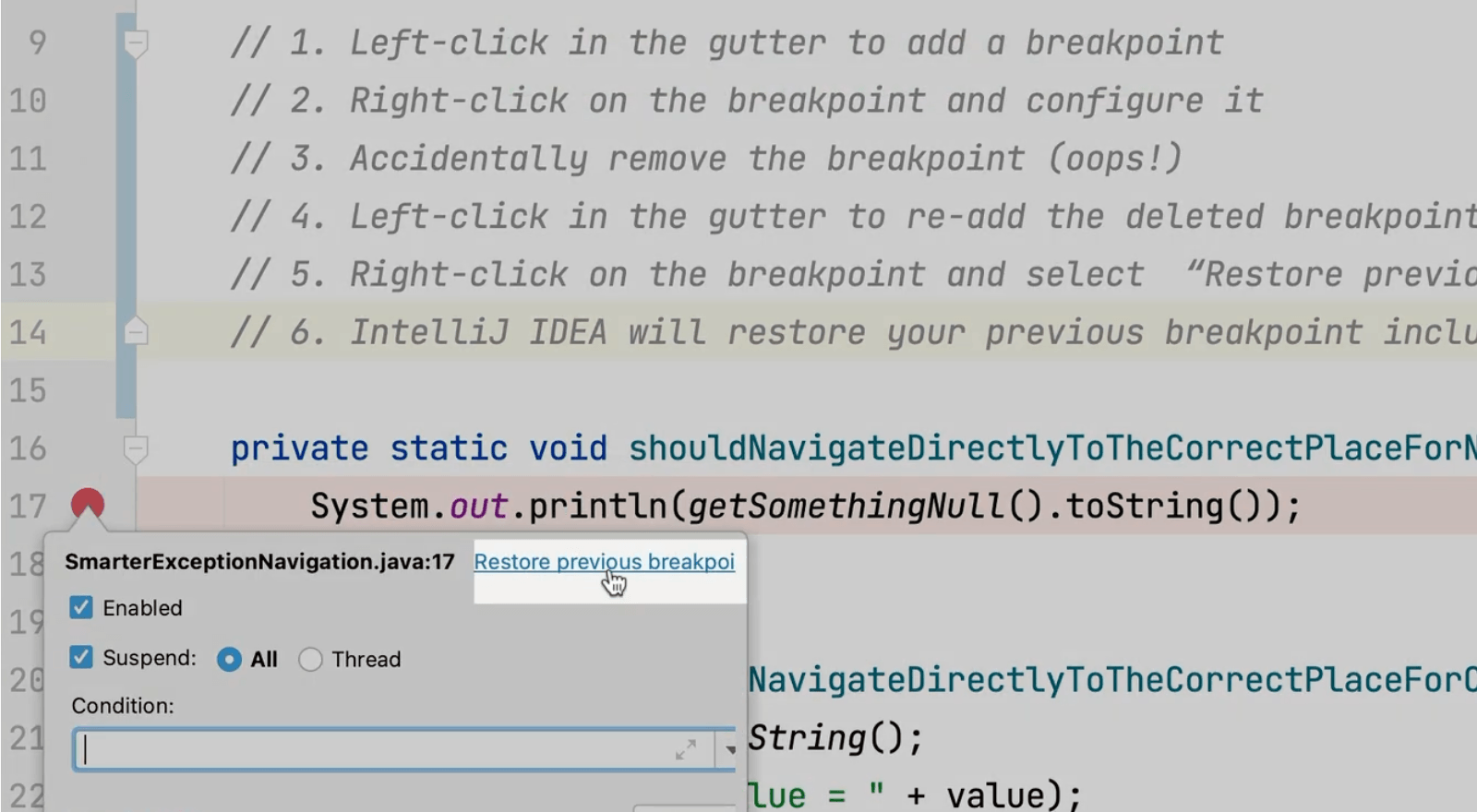Collapse the comment block fold marker at line 9
Screen dimensions: 1477x812
point(136,42)
